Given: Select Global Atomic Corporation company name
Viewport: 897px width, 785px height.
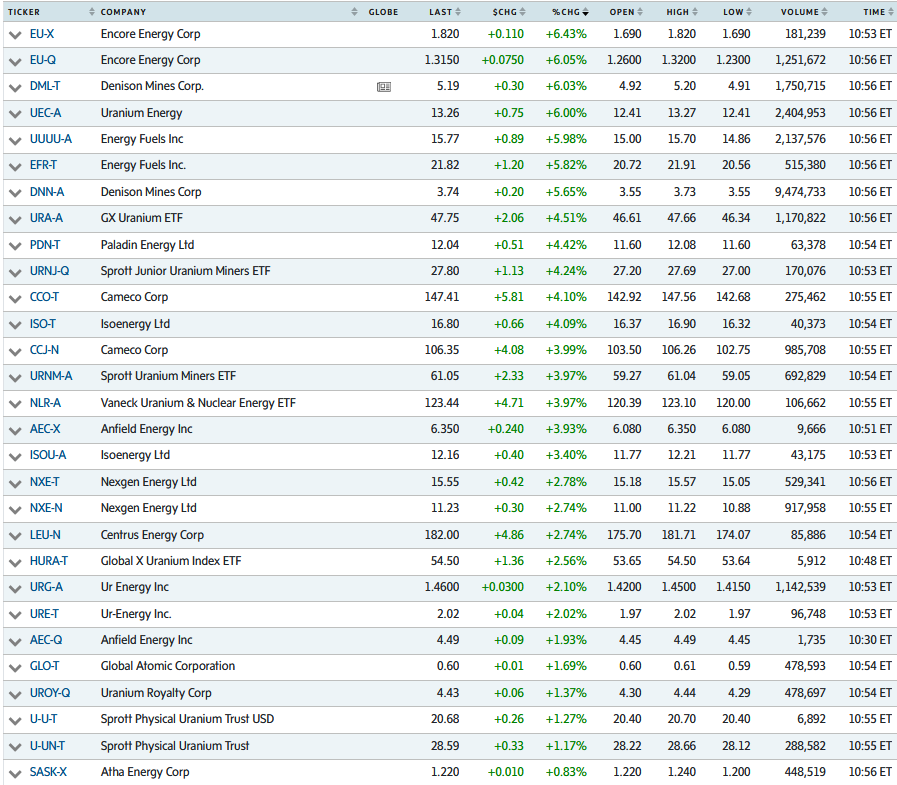Looking at the screenshot, I should (168, 666).
